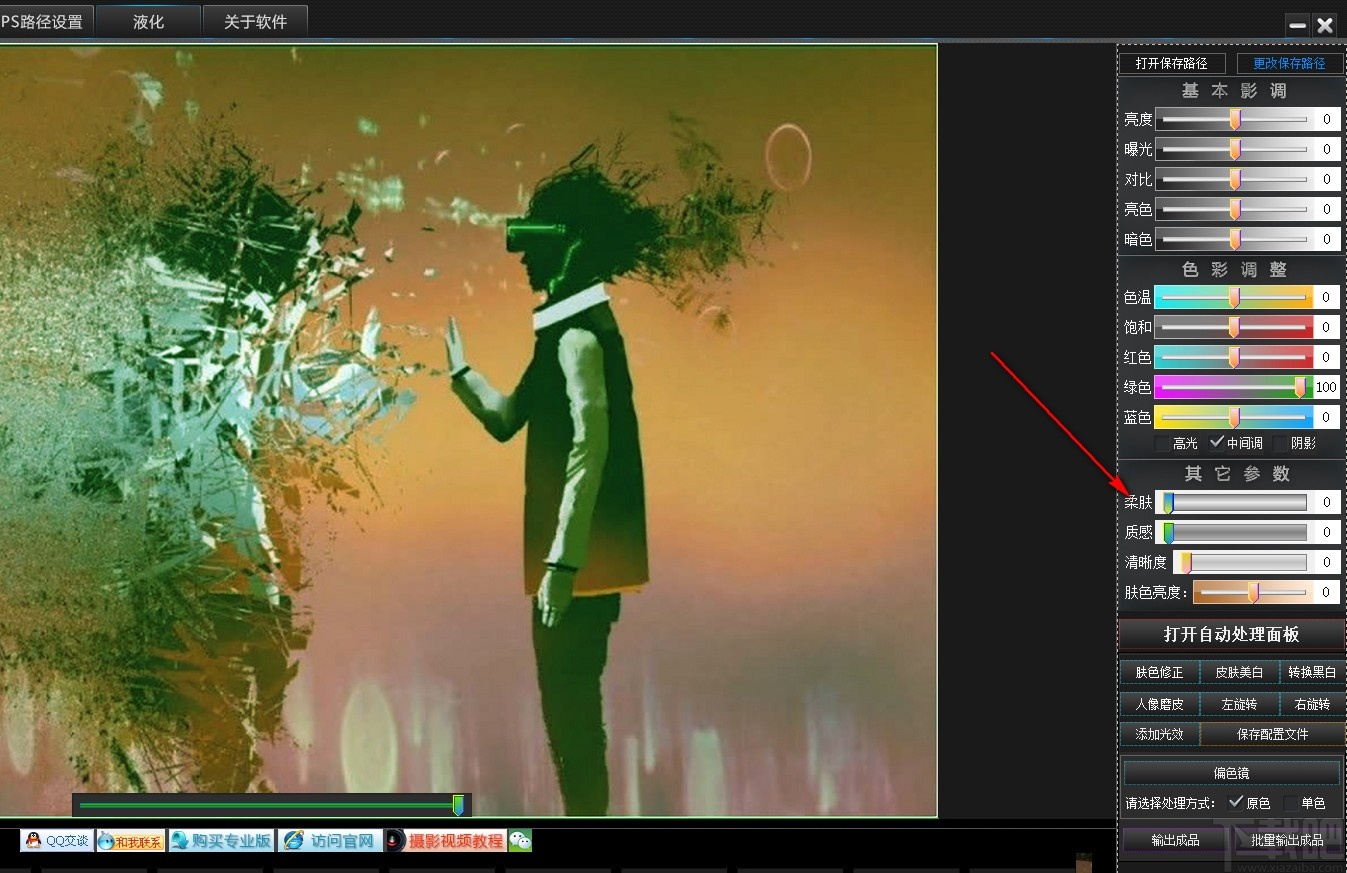Click the 亮度 brightness slider handle

[x=1235, y=119]
